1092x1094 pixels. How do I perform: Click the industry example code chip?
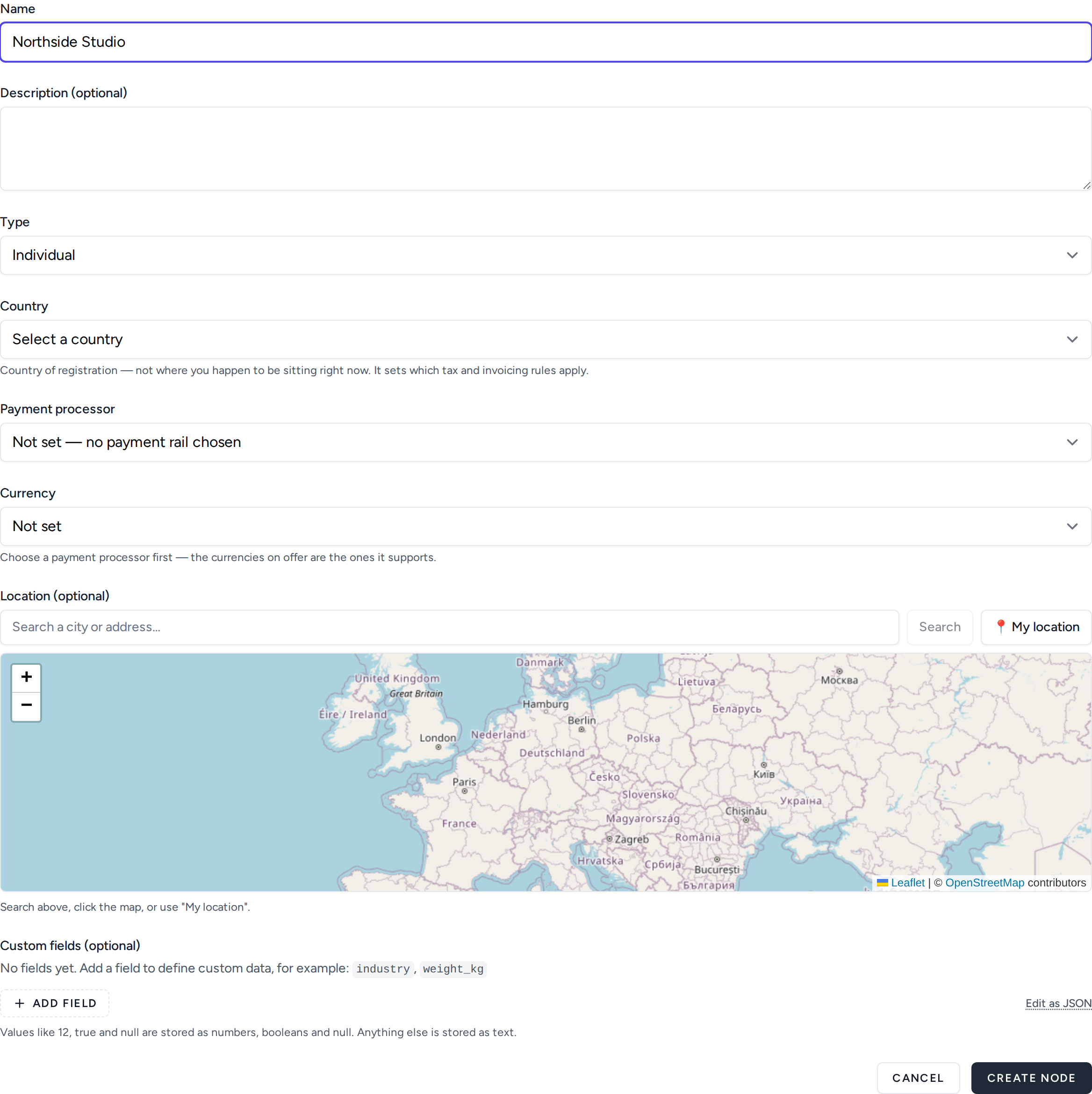383,969
